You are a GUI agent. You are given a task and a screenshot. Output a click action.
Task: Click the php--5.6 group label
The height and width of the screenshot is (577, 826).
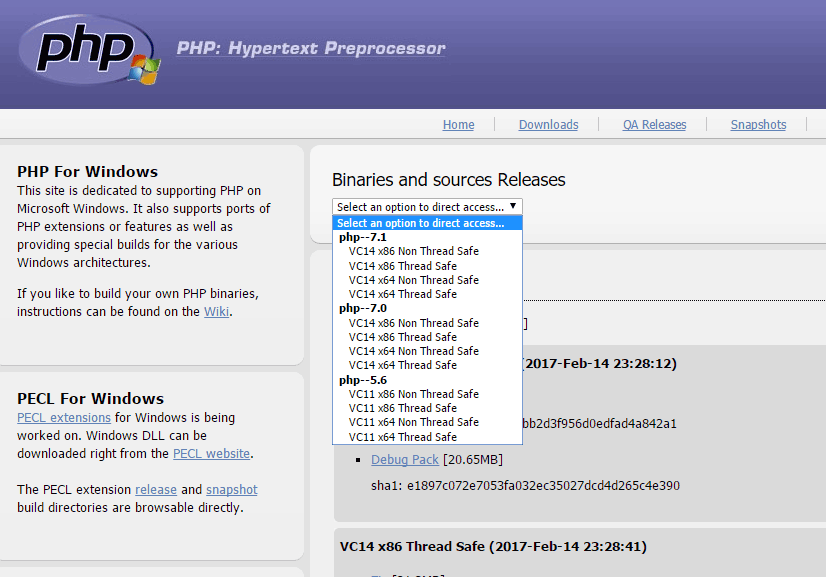point(362,380)
